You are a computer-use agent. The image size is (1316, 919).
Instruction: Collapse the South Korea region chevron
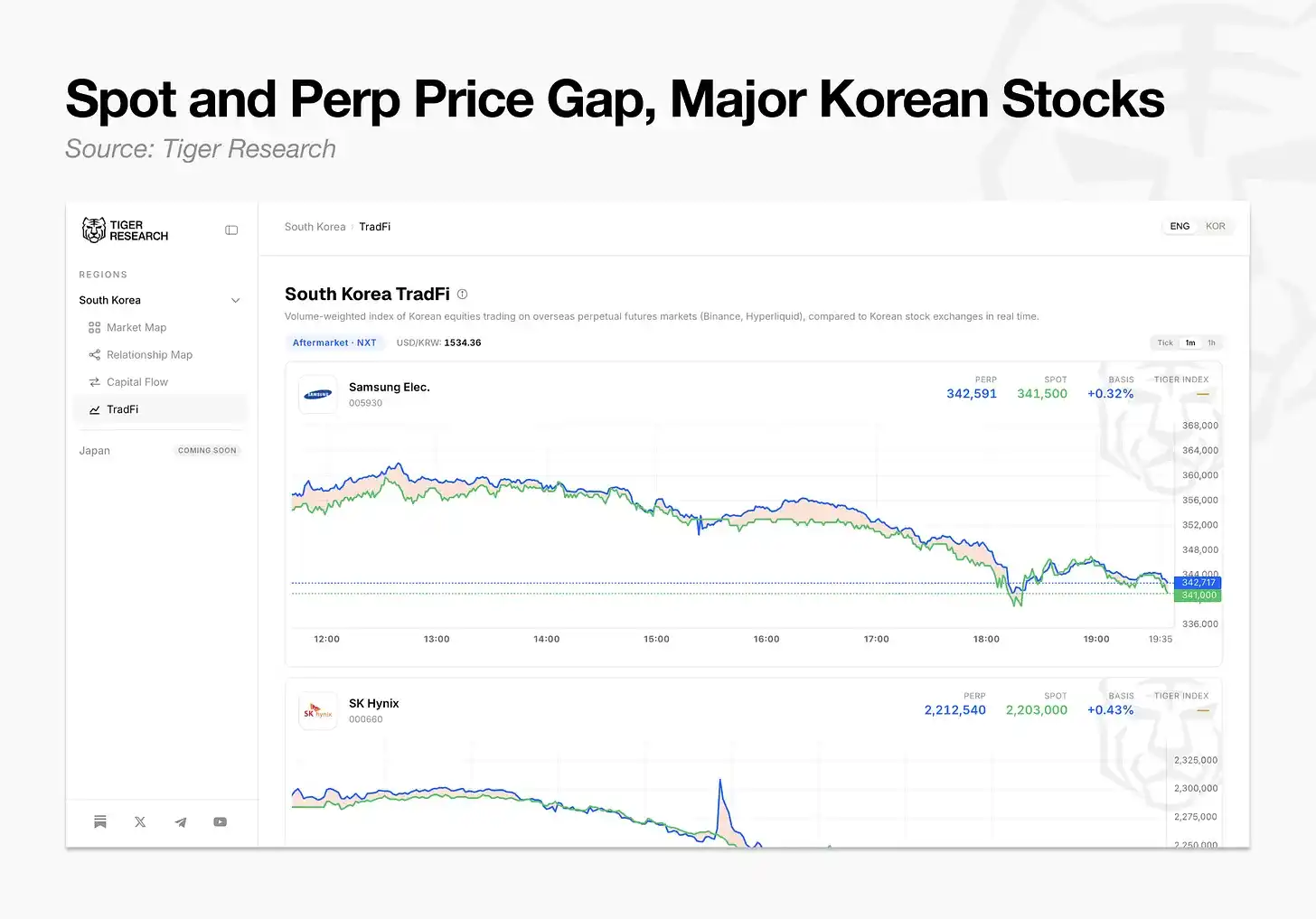click(236, 301)
